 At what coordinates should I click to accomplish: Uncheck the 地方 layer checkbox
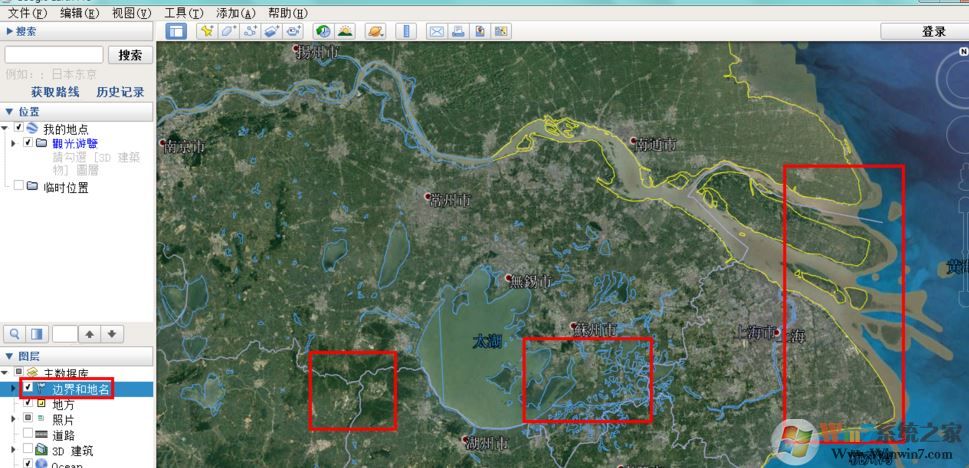28,402
